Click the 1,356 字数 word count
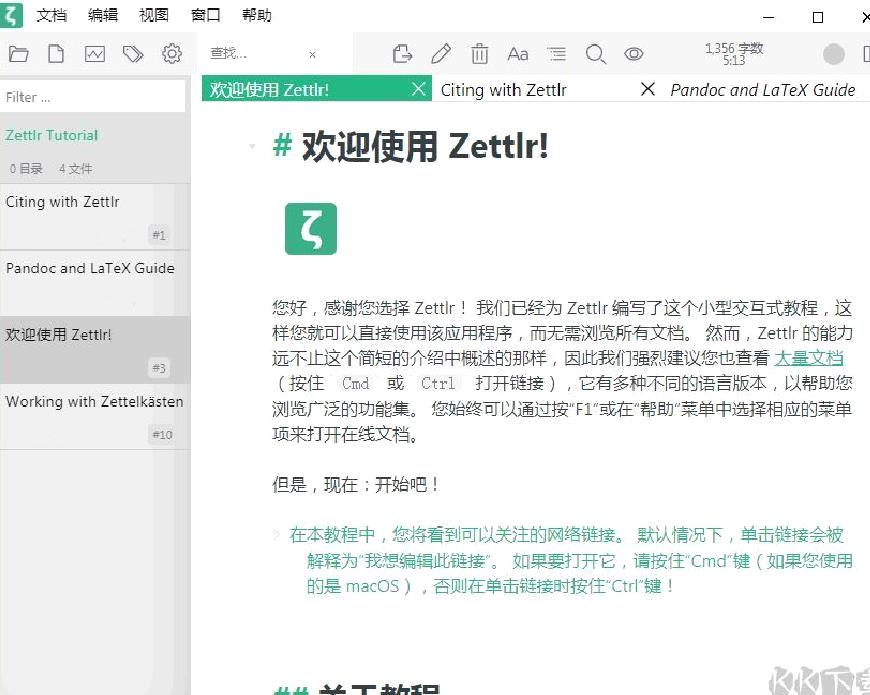The height and width of the screenshot is (695, 870). pos(734,48)
